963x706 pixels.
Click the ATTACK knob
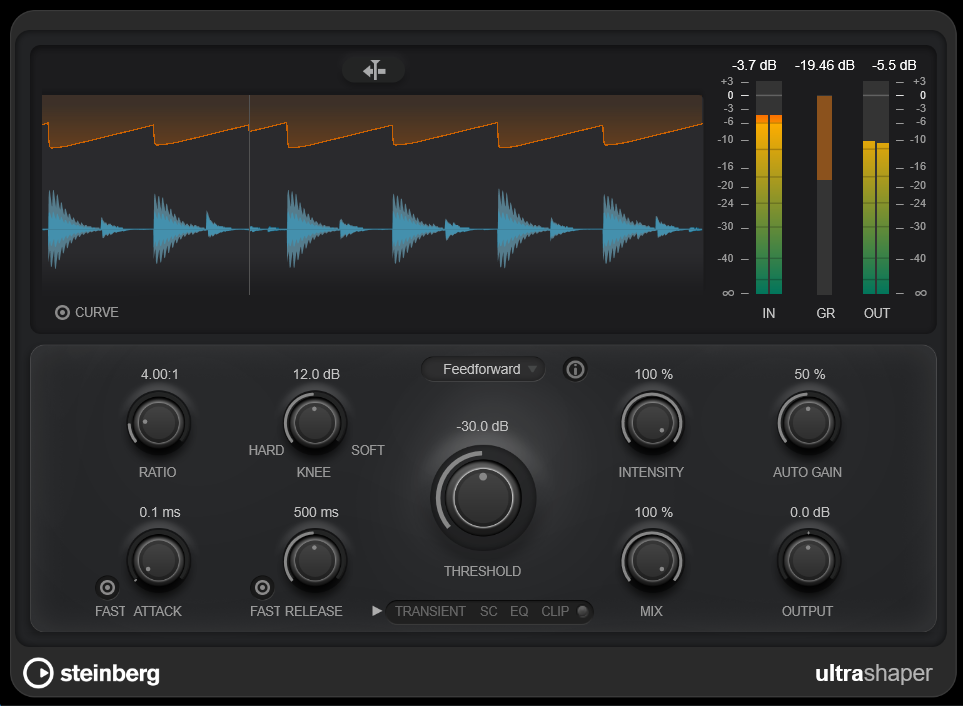tap(158, 561)
